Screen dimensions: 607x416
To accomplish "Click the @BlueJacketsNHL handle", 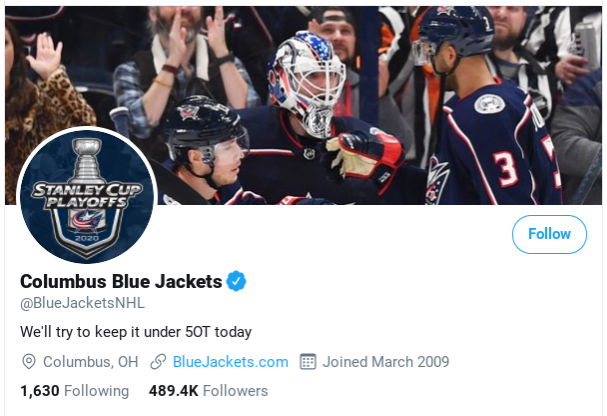I will 82,303.
